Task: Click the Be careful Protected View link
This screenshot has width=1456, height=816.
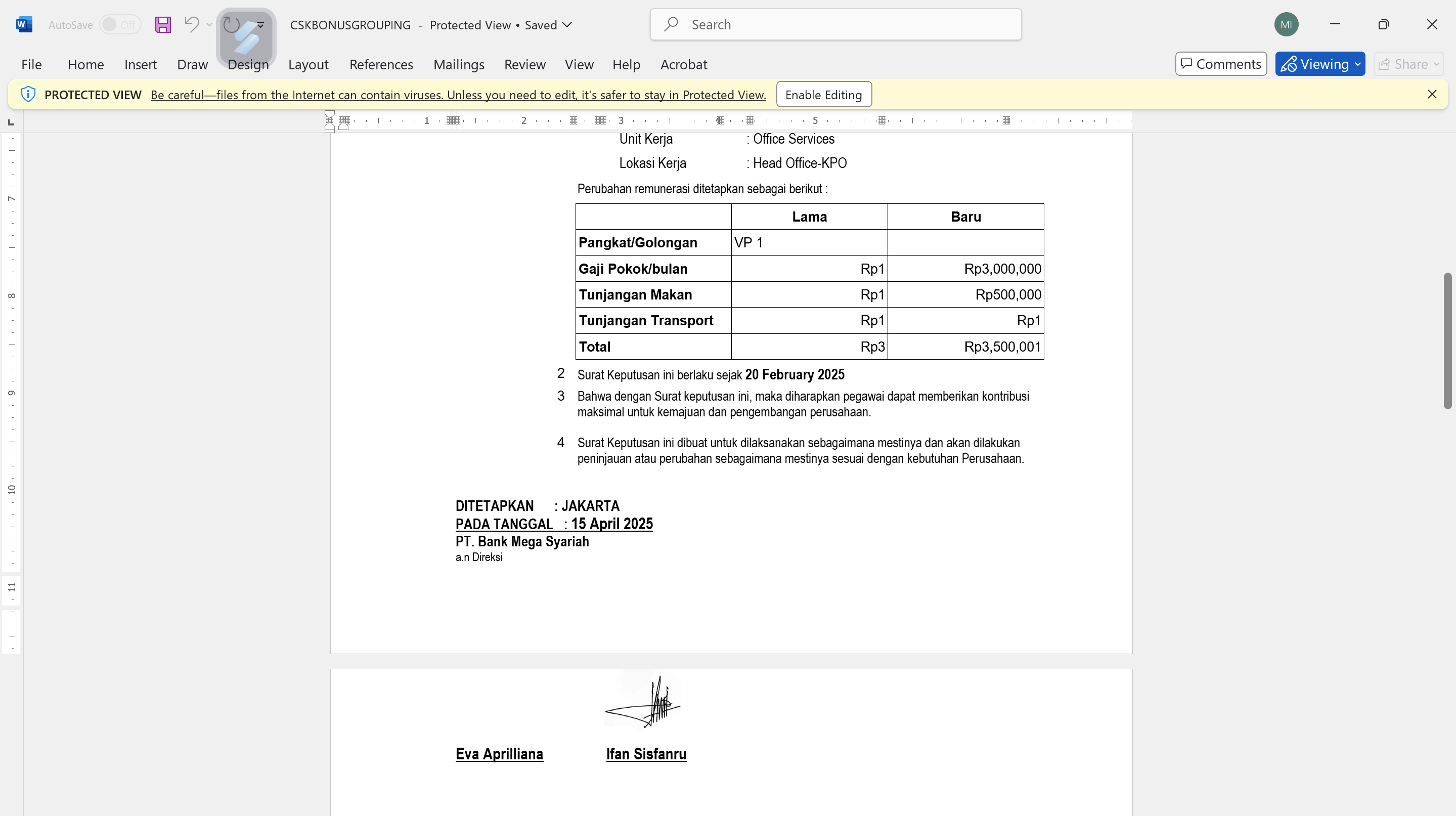Action: pyautogui.click(x=458, y=95)
